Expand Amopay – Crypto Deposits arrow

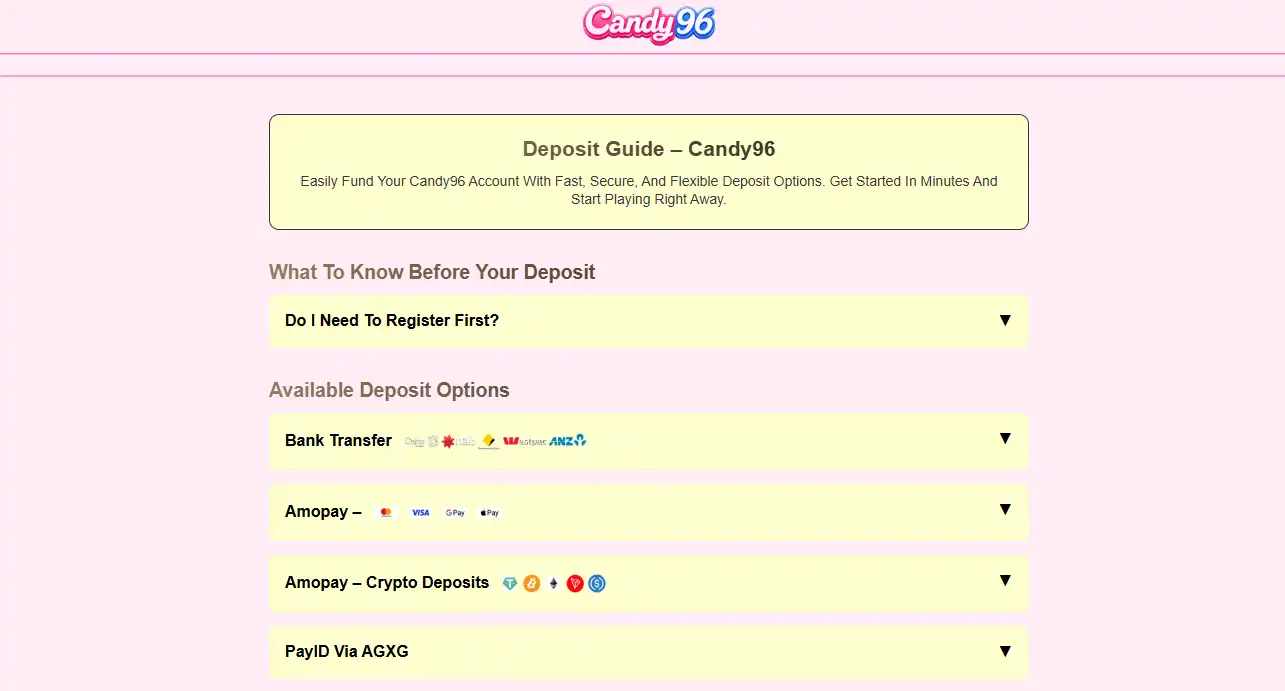[1005, 580]
